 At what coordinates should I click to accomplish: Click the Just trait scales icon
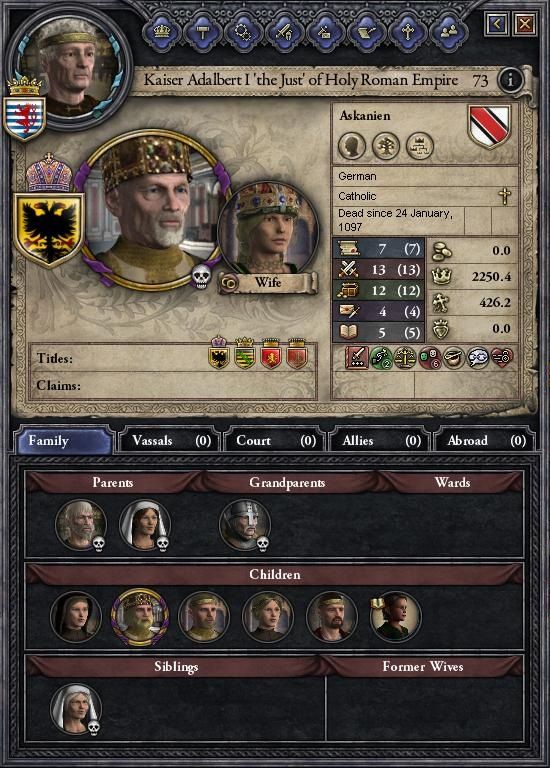pyautogui.click(x=406, y=358)
